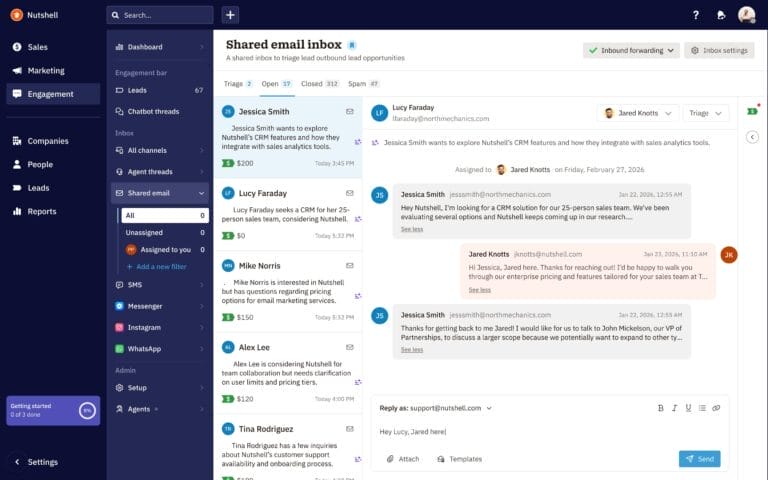The width and height of the screenshot is (768, 480).
Task: Open the Mike Norris conversation
Action: click(x=288, y=292)
